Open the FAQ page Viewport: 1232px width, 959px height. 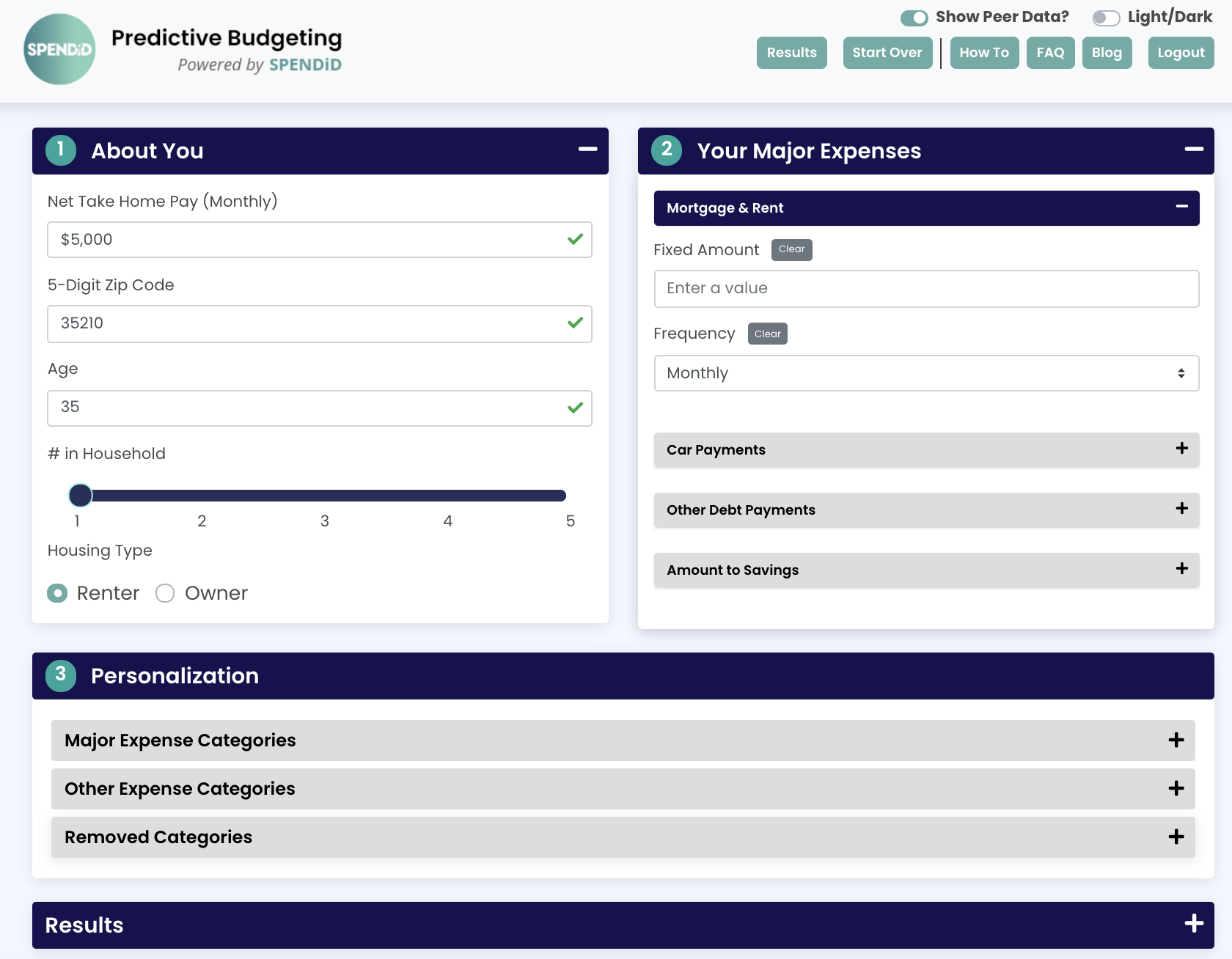pos(1050,53)
